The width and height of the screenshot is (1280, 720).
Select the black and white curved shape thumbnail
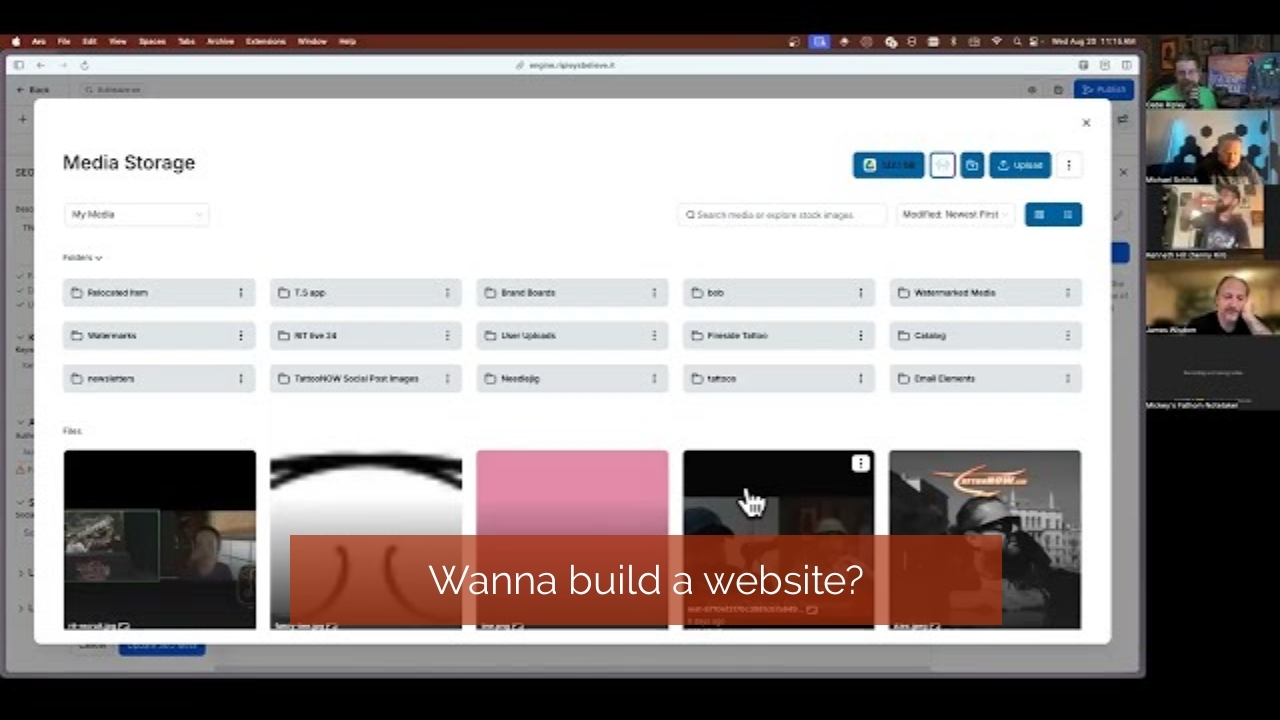pos(366,539)
